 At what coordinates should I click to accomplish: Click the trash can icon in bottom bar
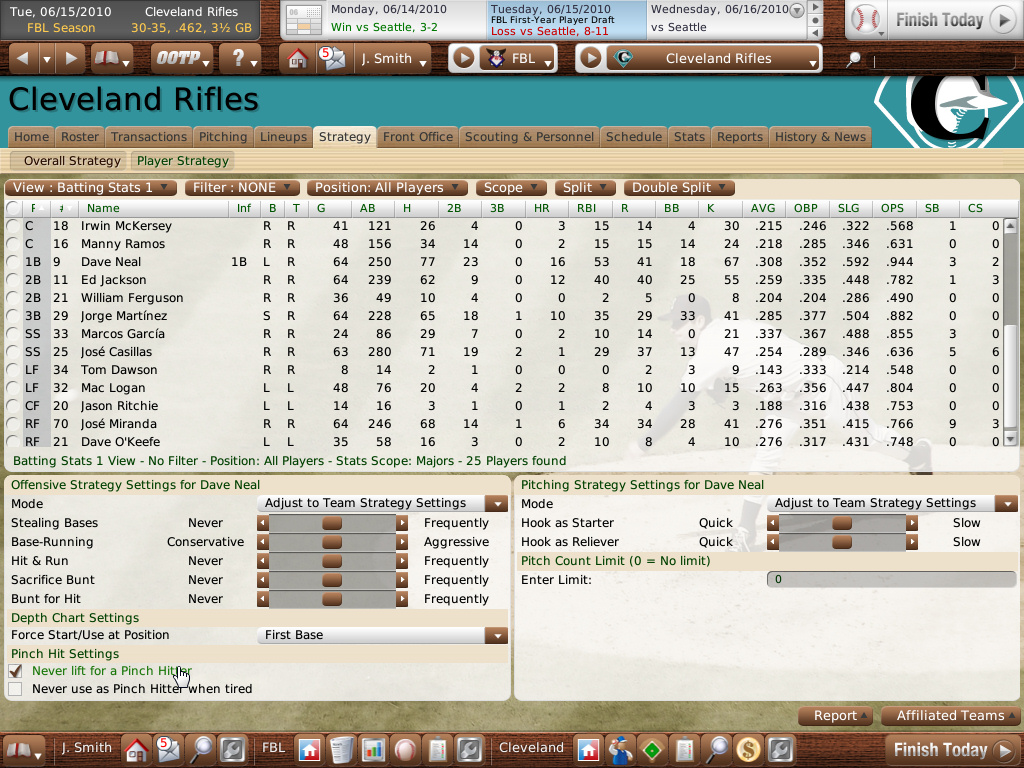coord(341,748)
